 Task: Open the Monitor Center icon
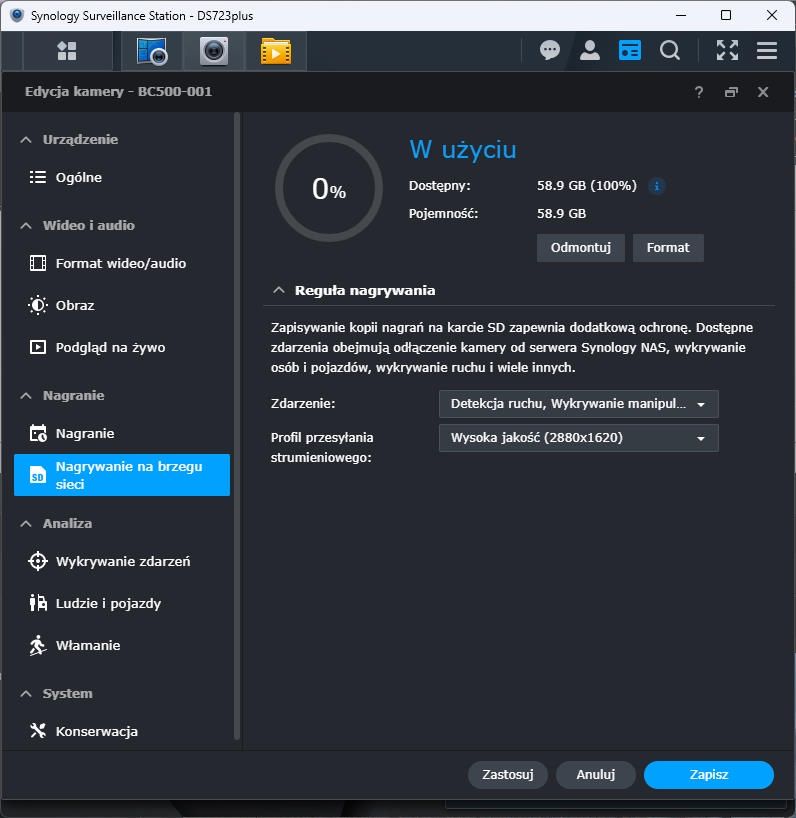pos(152,51)
